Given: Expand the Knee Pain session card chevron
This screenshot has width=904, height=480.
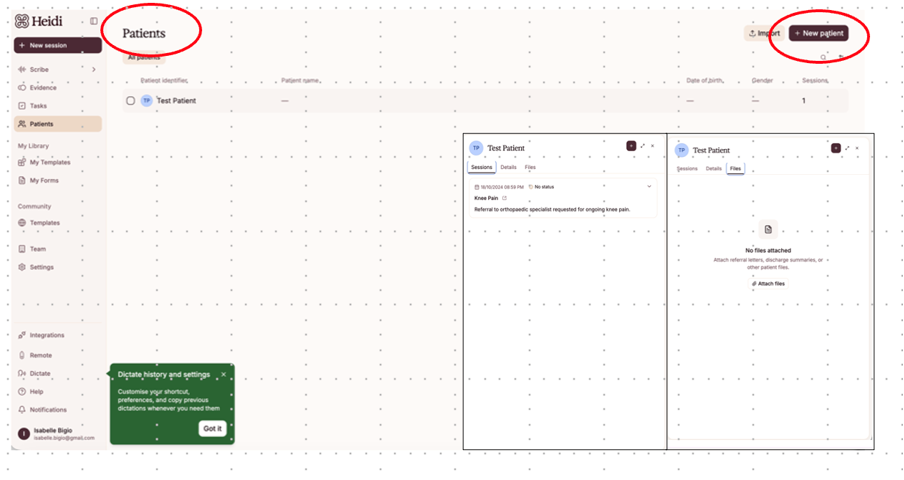Looking at the screenshot, I should click(649, 187).
